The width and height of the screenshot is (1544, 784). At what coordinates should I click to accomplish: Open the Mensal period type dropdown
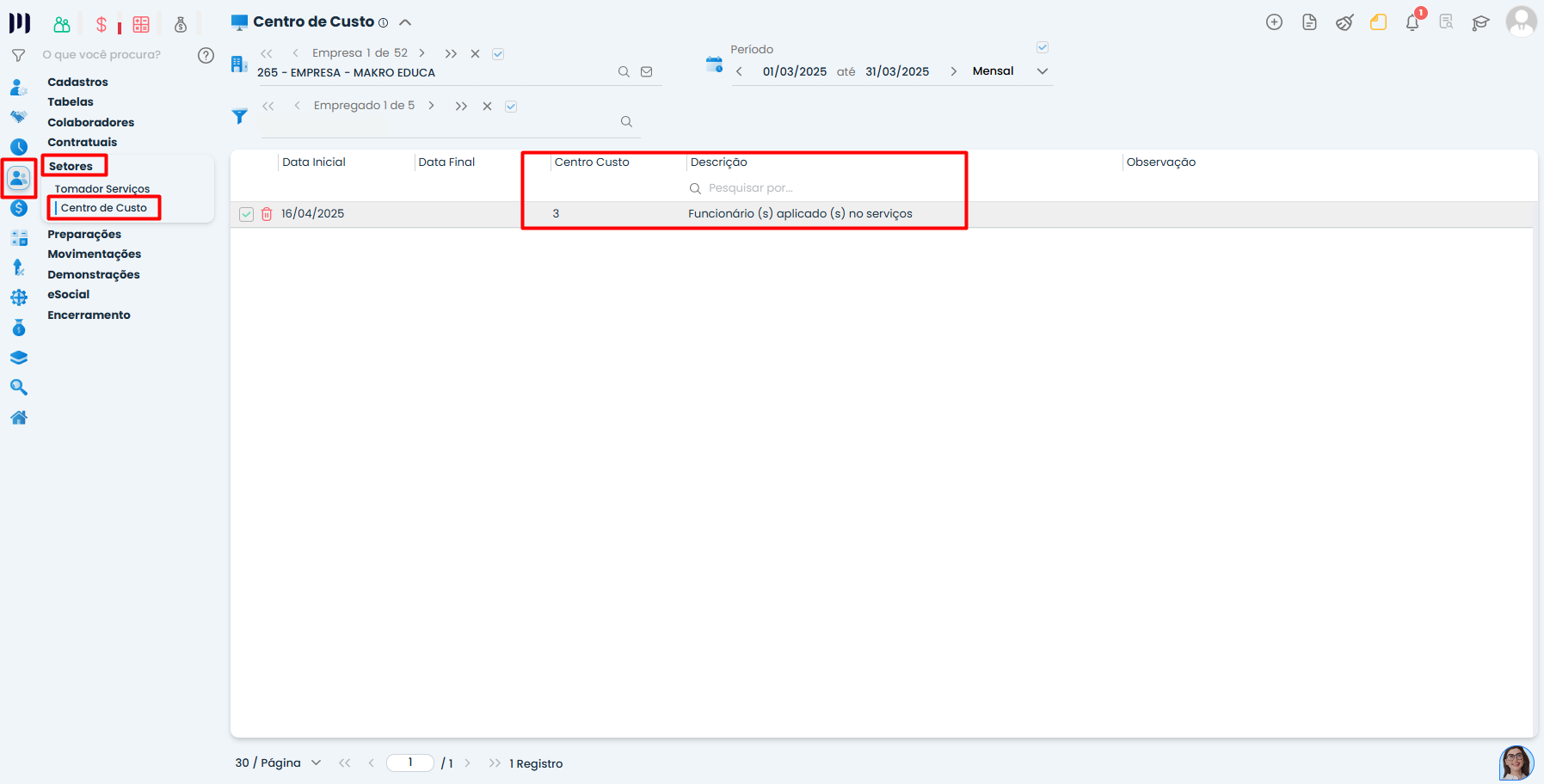point(1010,71)
